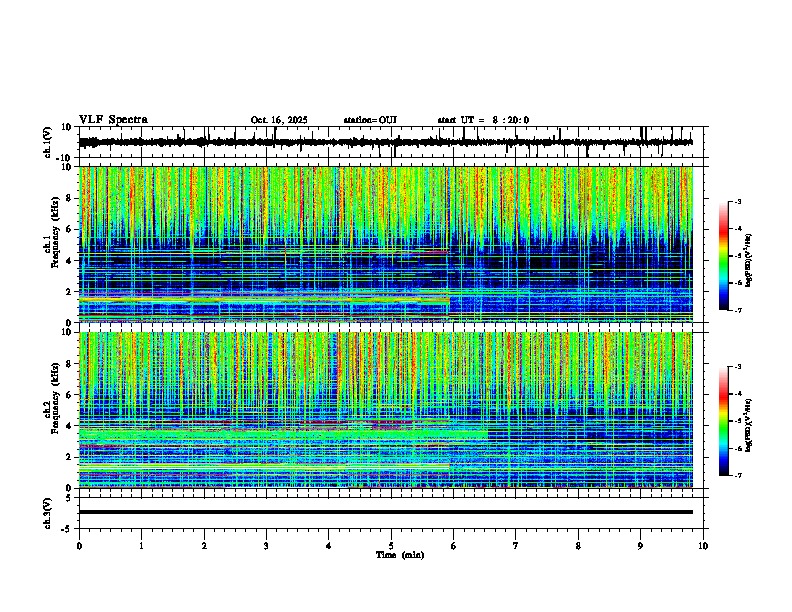792x612 pixels.
Task: Click time axis tick label "0"
Action: pos(79,546)
